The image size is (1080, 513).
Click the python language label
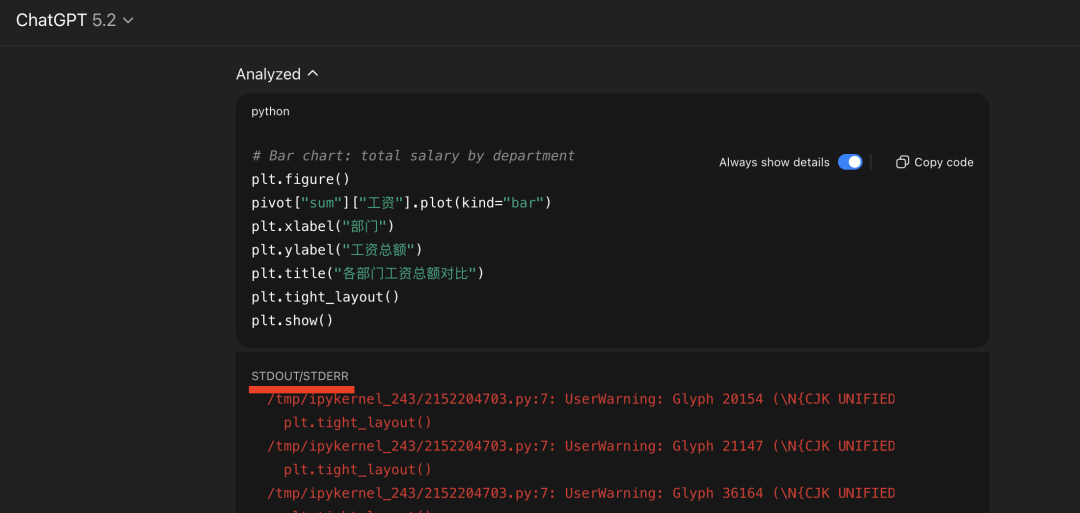(x=270, y=111)
